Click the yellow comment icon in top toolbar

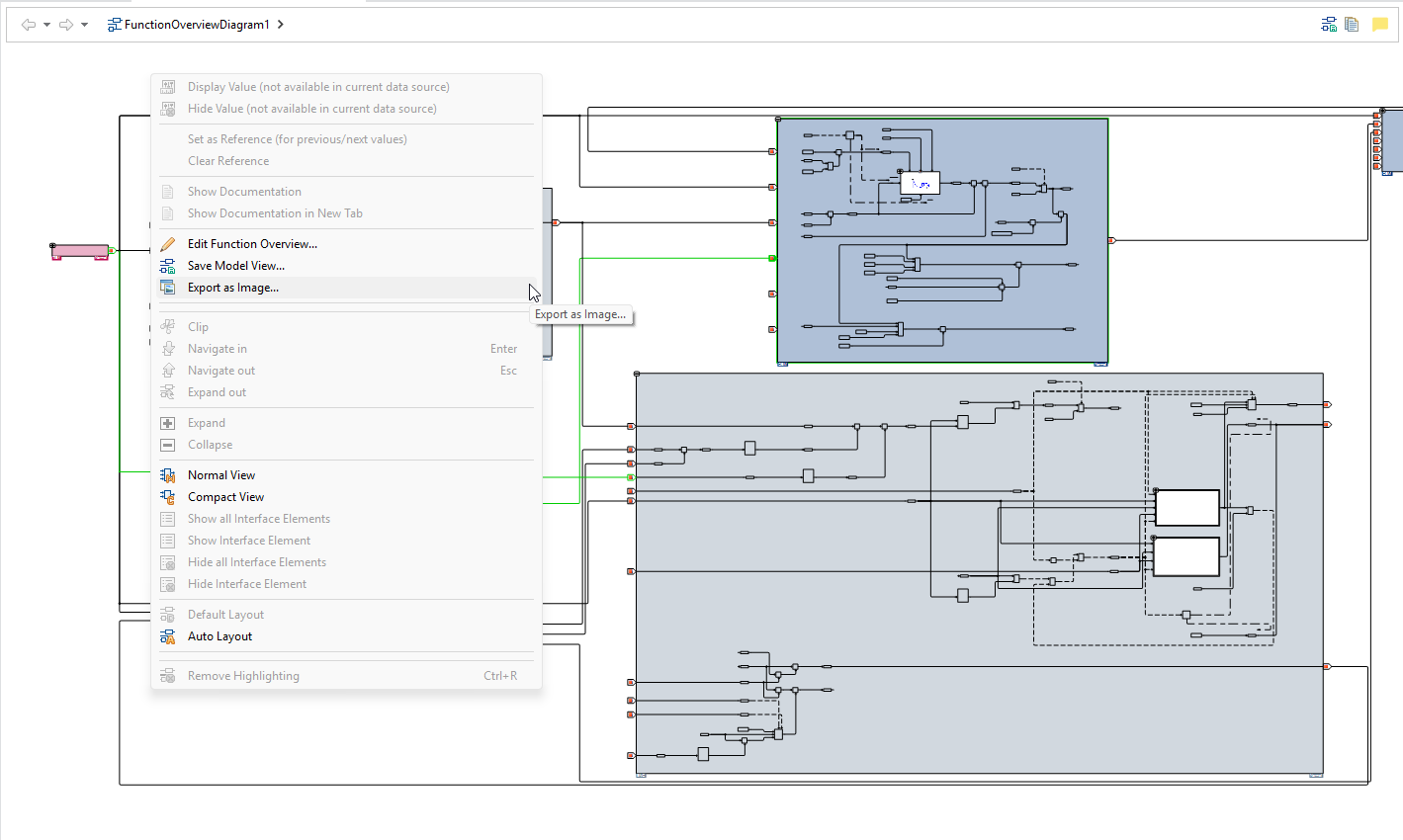[x=1379, y=23]
